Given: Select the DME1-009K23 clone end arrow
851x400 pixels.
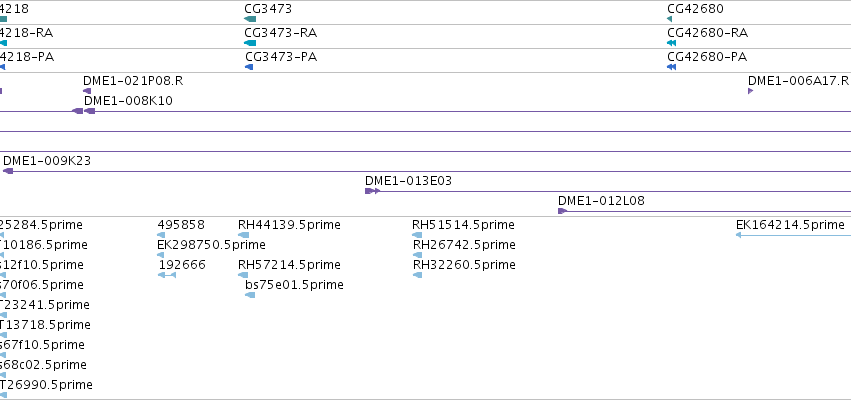Looking at the screenshot, I should click(x=8, y=171).
